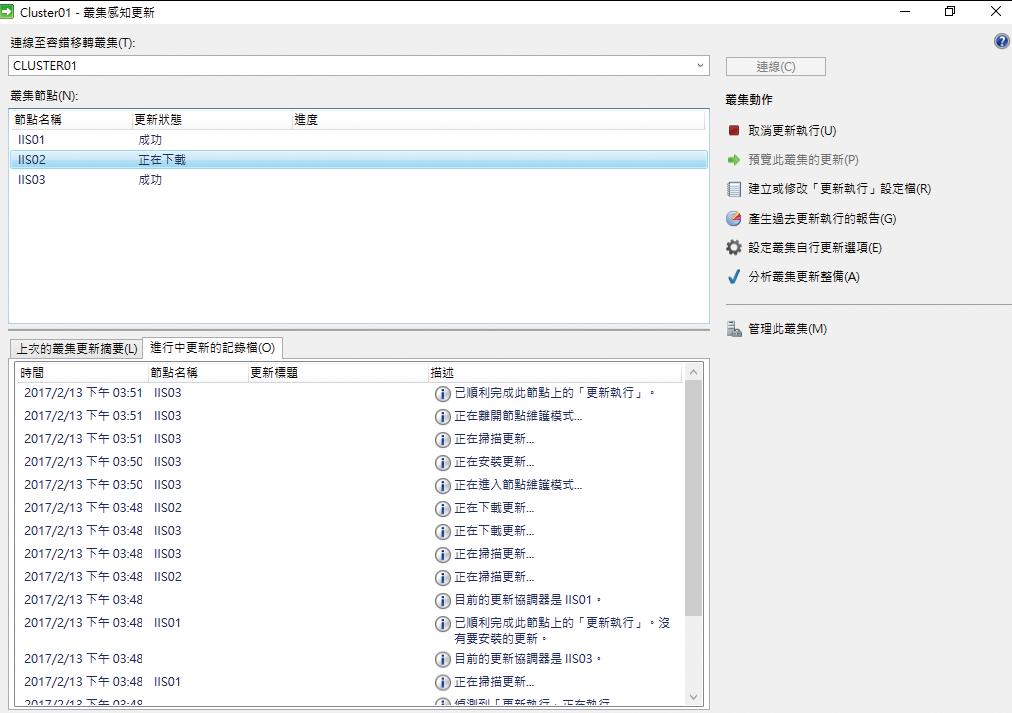The height and width of the screenshot is (713, 1012).
Task: Open the CLUSTER01 cluster dropdown arrow
Action: tap(700, 65)
